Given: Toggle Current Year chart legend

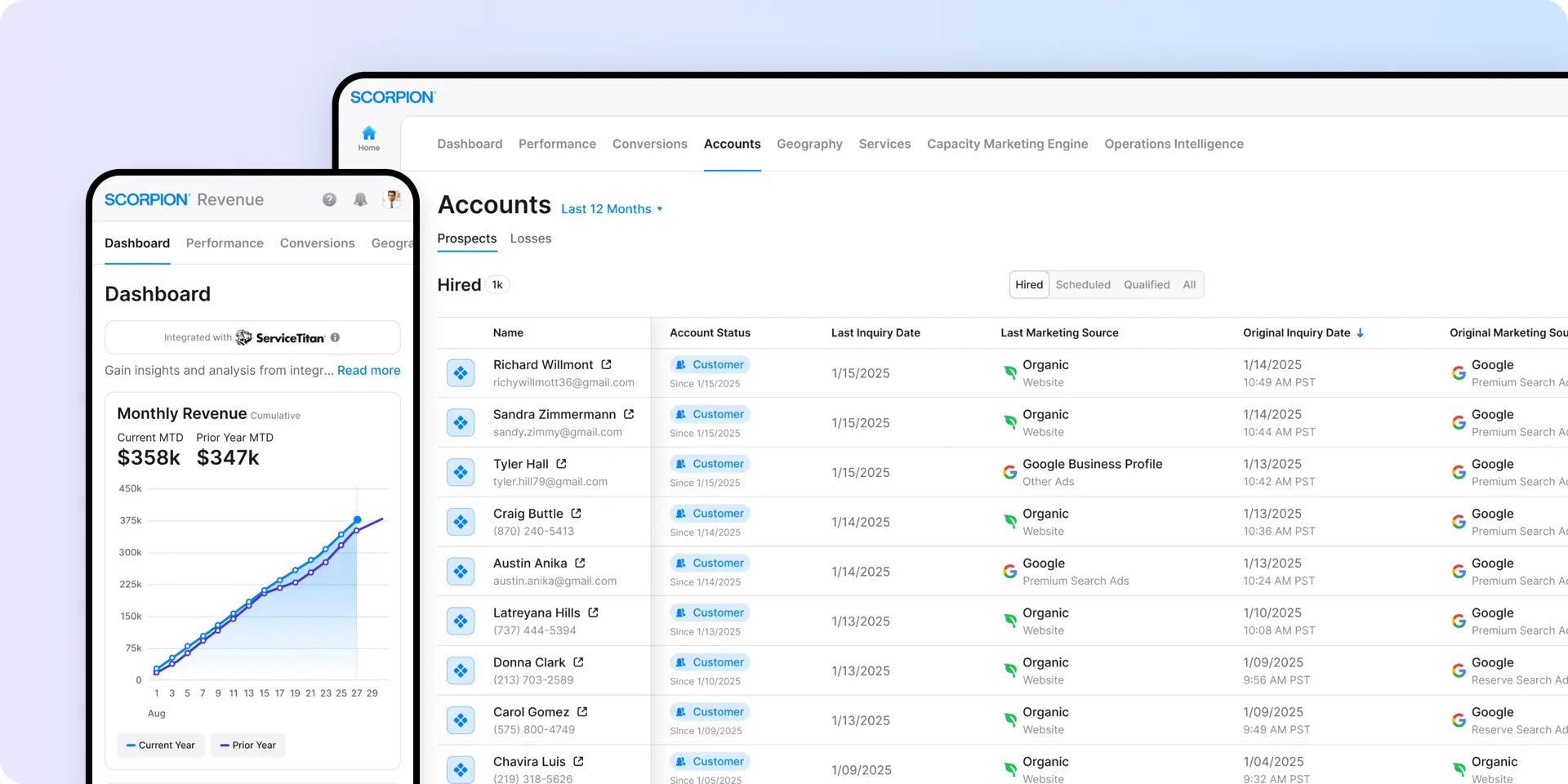Looking at the screenshot, I should point(160,745).
